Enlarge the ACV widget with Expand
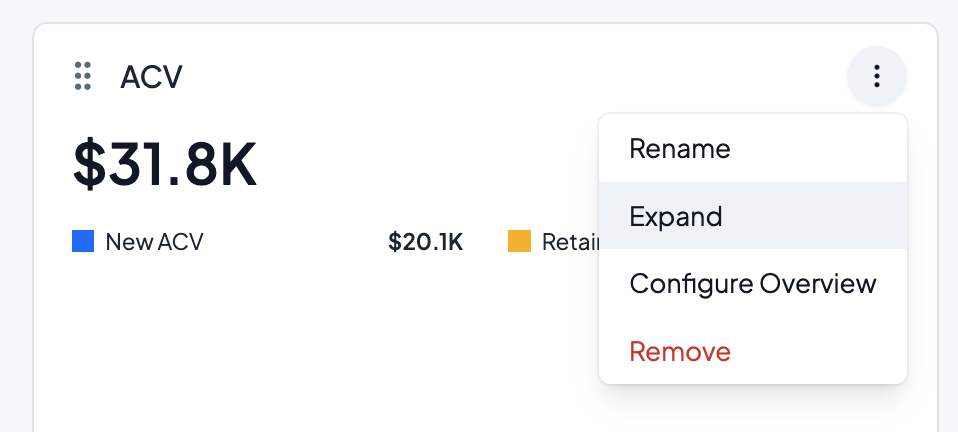The width and height of the screenshot is (958, 432). pos(676,216)
